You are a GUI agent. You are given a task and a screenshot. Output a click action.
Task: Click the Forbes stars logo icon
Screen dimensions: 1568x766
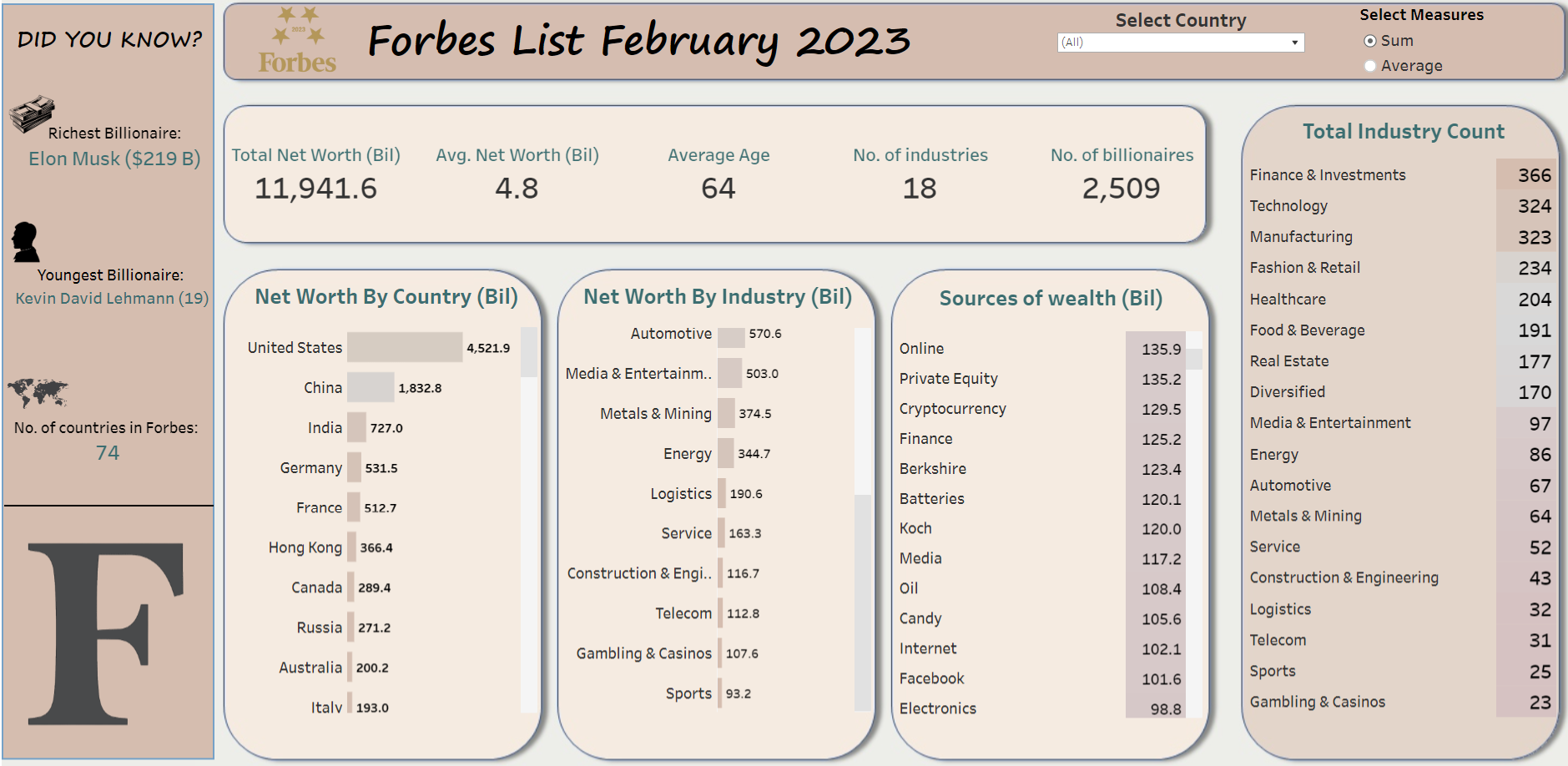click(298, 39)
